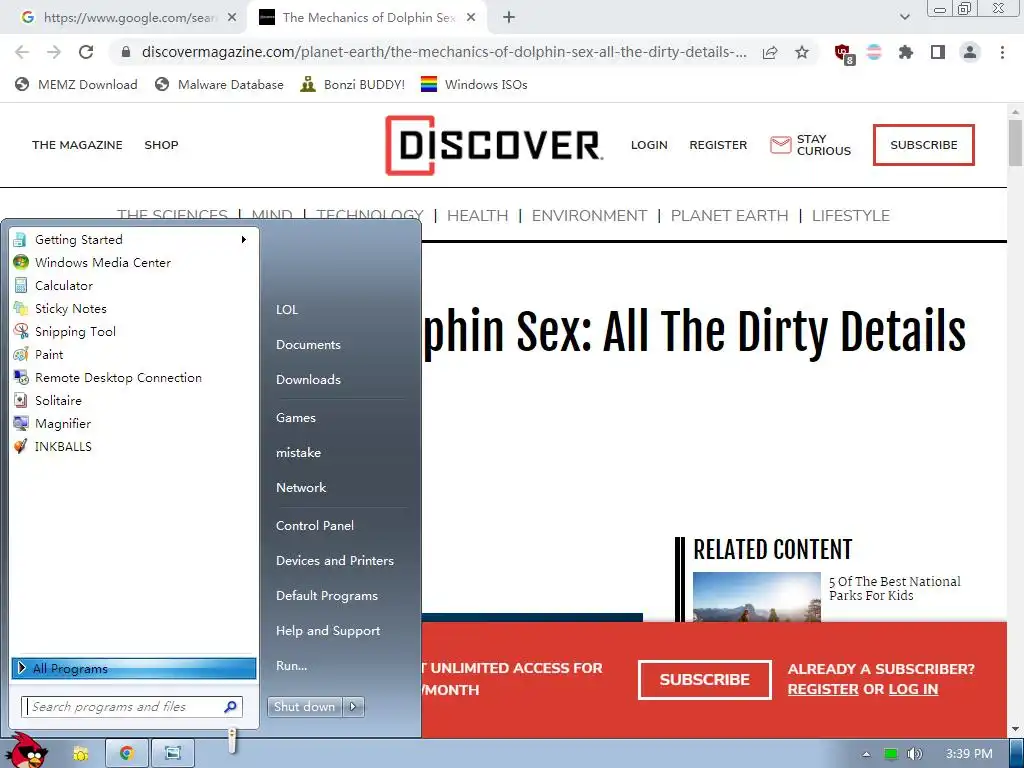Click the Angry Birds Start button
The image size is (1024, 768).
27,751
